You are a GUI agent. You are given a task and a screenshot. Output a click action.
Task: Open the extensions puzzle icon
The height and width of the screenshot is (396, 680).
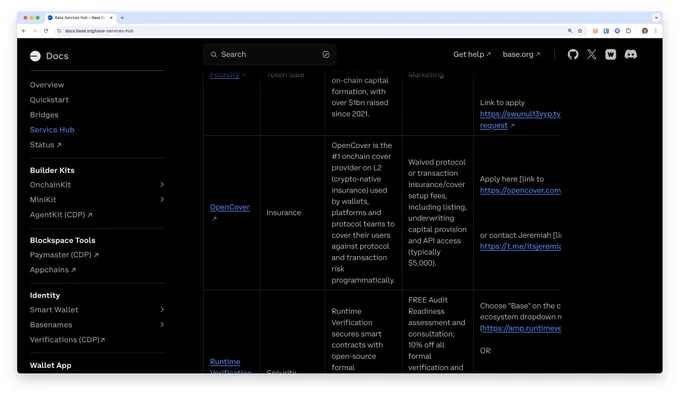(628, 31)
